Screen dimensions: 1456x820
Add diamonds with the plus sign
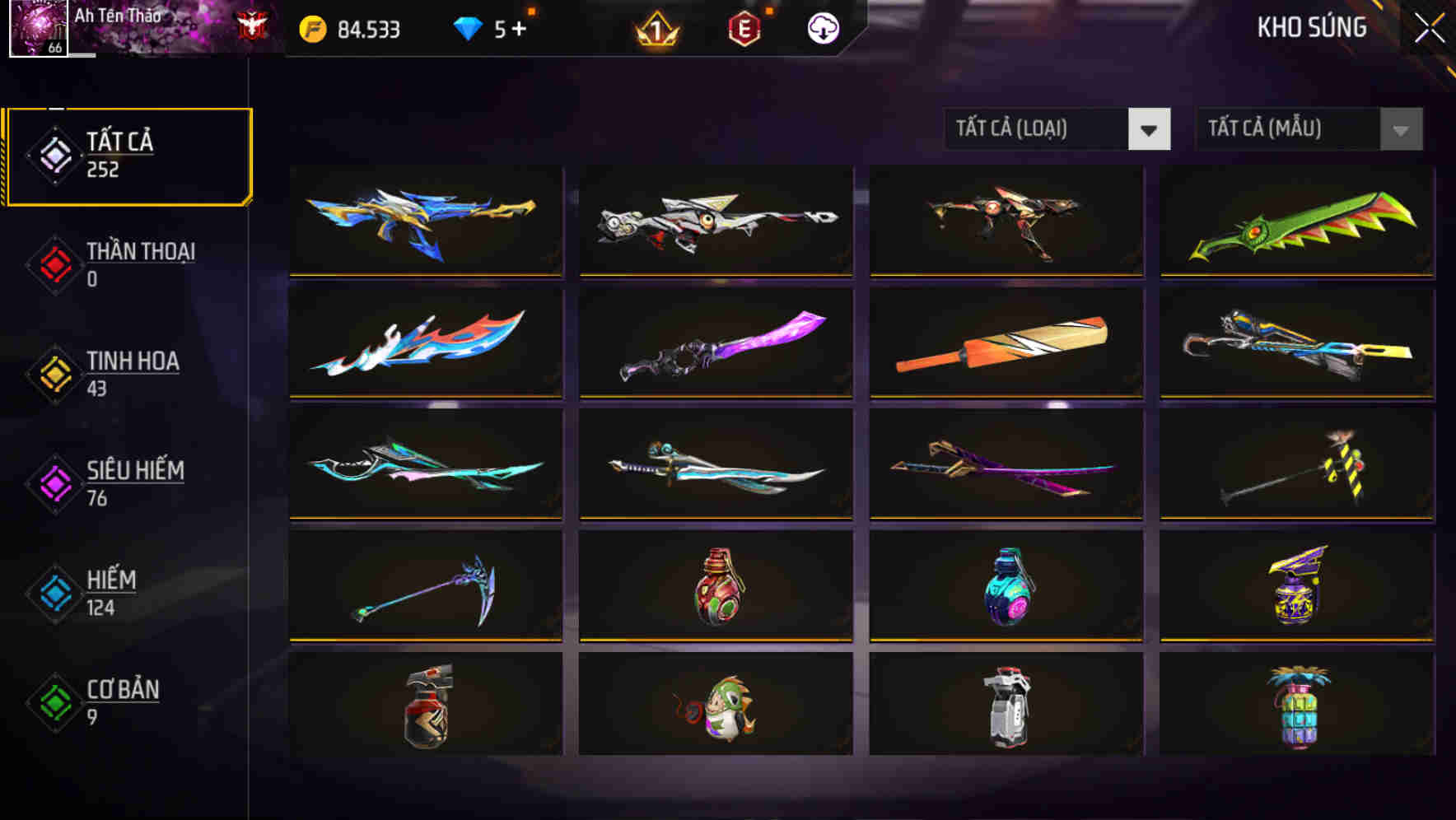(x=519, y=30)
